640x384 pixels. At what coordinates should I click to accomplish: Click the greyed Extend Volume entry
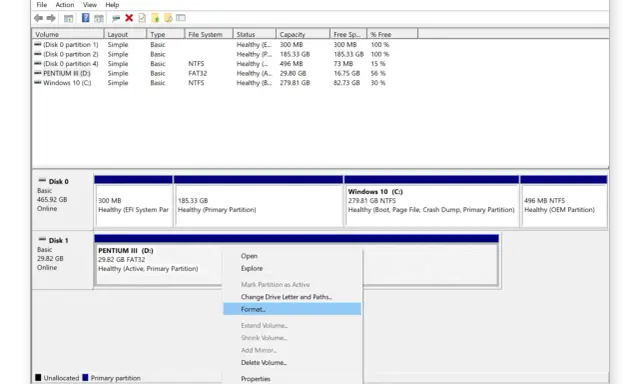click(x=292, y=325)
